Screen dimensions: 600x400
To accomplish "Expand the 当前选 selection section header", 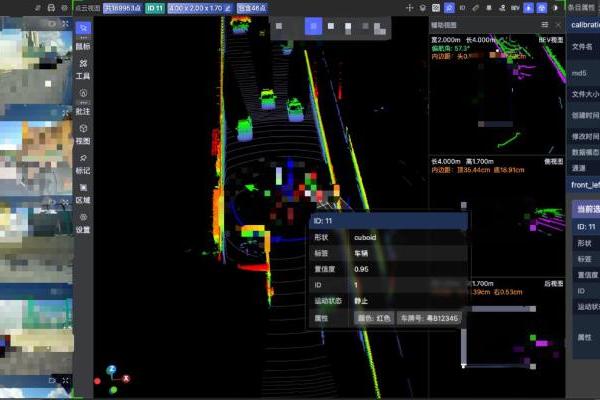I will click(584, 207).
